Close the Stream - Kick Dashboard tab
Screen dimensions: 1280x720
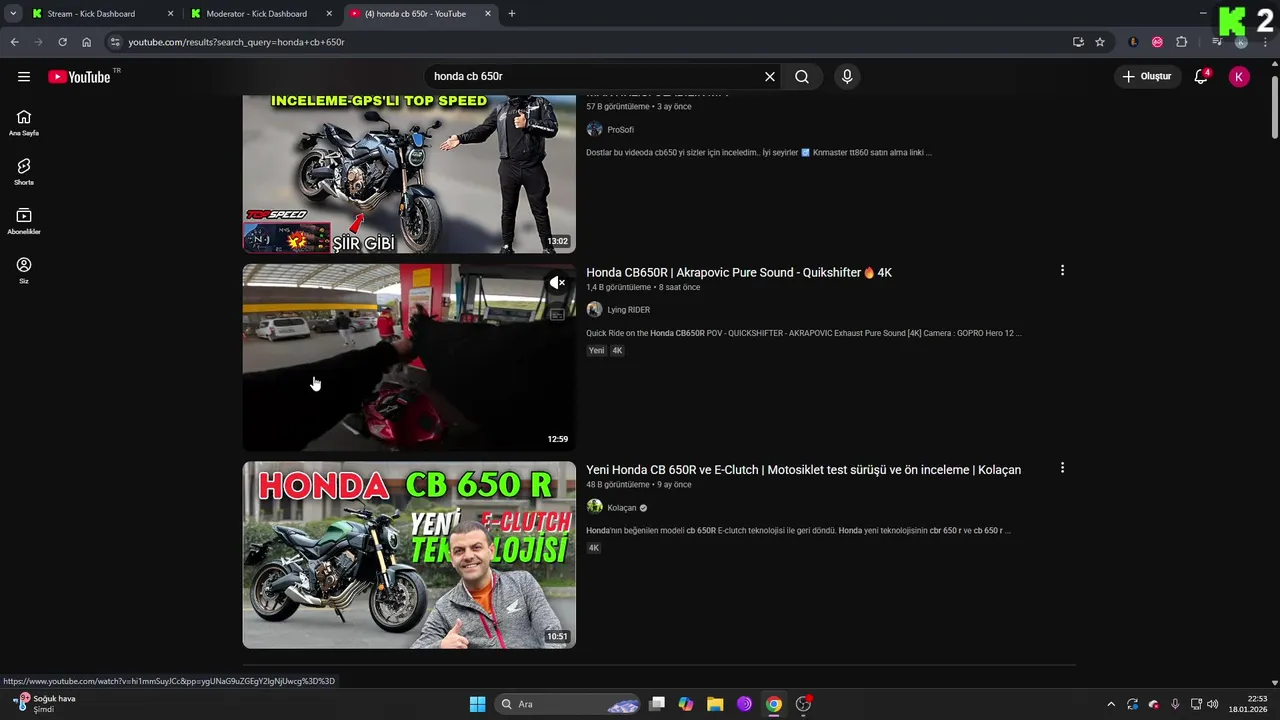point(170,14)
